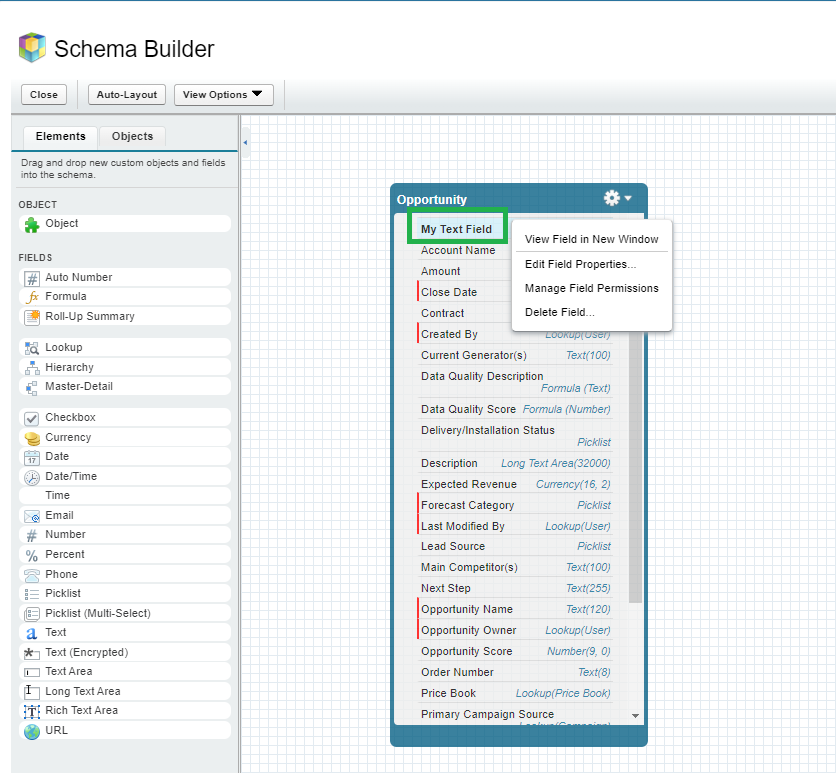The height and width of the screenshot is (773, 836).
Task: Switch to the Elements tab
Action: pos(61,136)
